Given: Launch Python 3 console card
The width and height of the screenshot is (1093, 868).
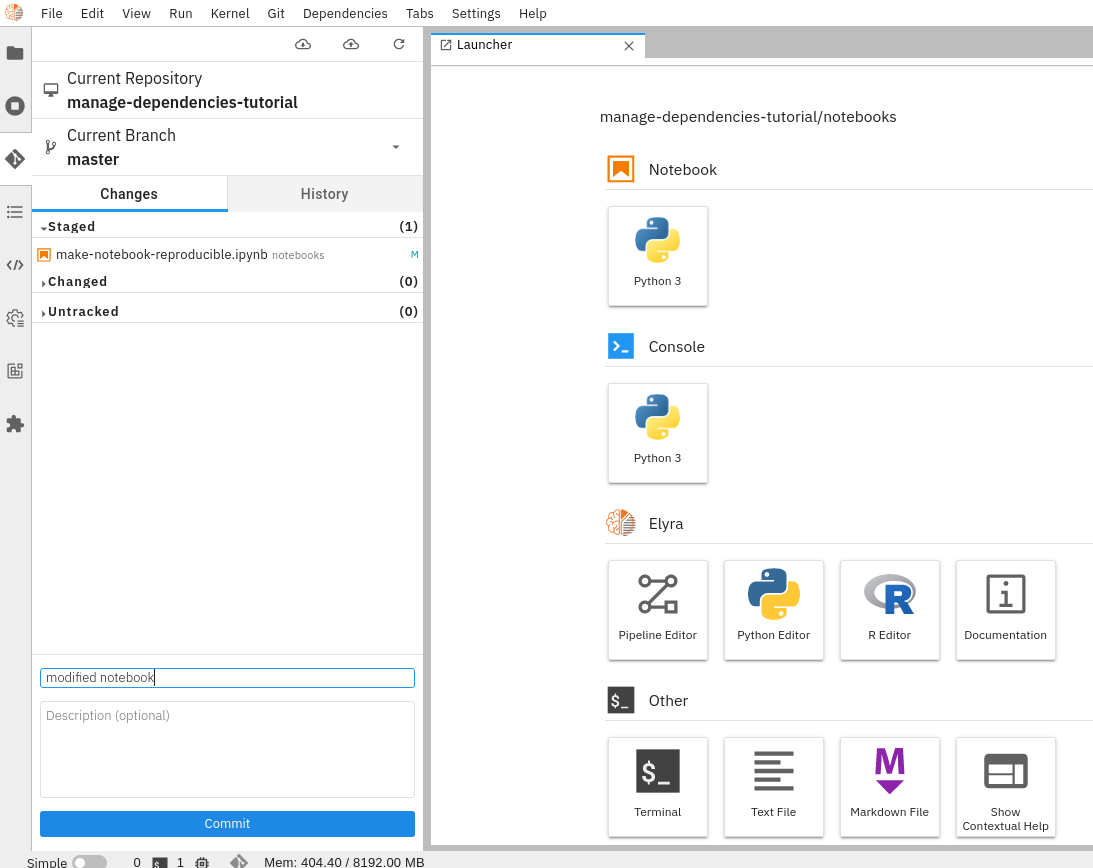Looking at the screenshot, I should 657,433.
